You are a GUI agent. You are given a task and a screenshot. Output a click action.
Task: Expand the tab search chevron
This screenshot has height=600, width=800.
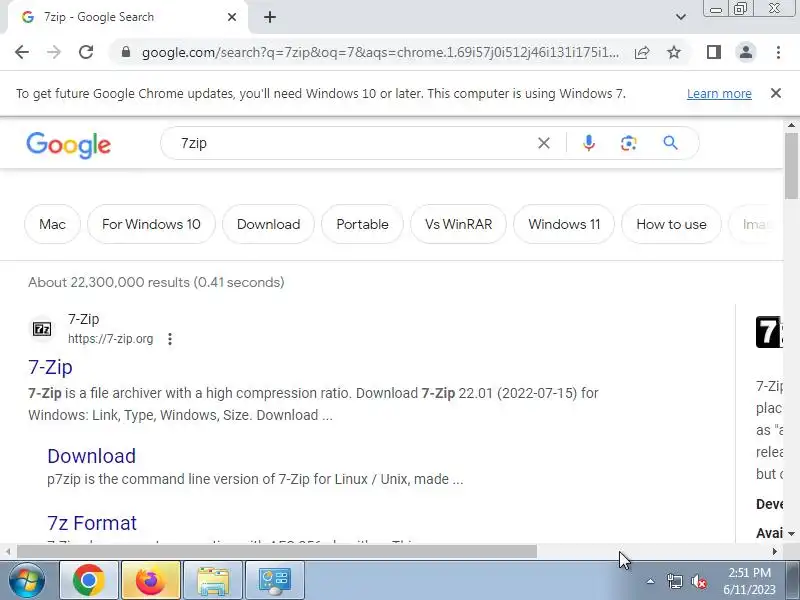(x=681, y=17)
